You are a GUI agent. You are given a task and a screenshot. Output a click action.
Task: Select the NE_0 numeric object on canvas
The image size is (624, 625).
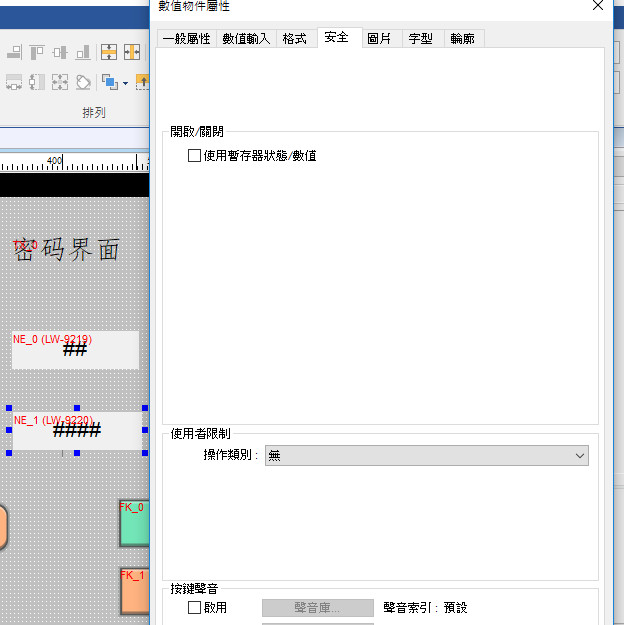tap(75, 350)
